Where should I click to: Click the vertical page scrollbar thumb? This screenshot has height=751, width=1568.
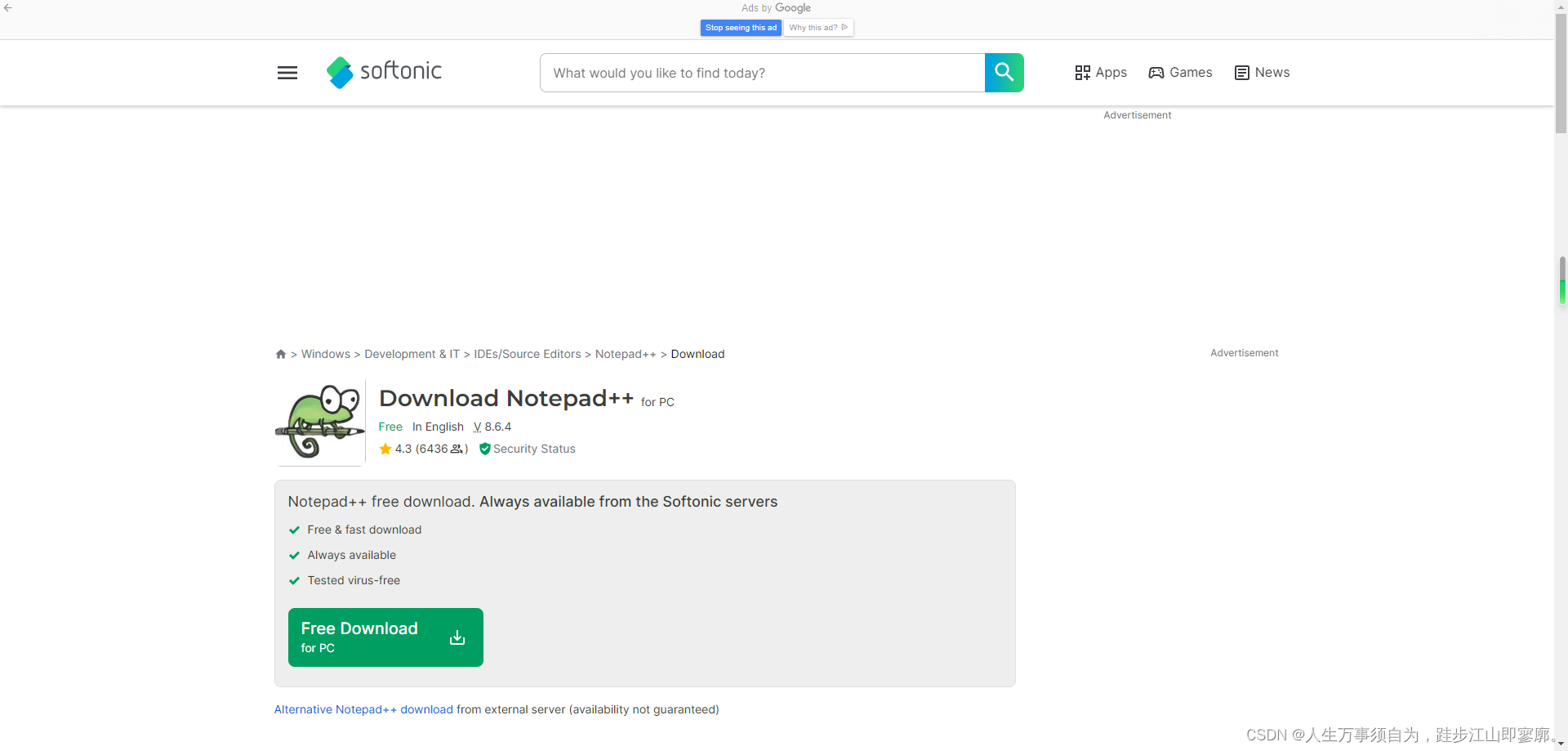tap(1561, 74)
